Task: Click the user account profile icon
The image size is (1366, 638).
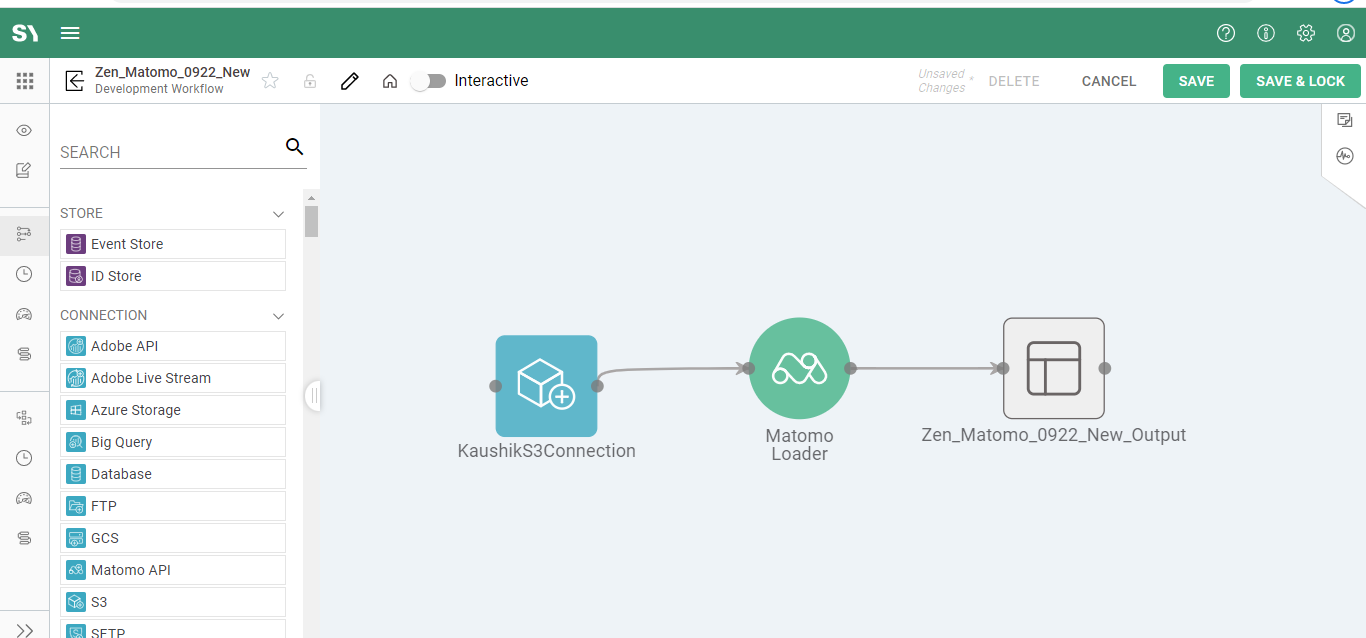Action: (1345, 33)
